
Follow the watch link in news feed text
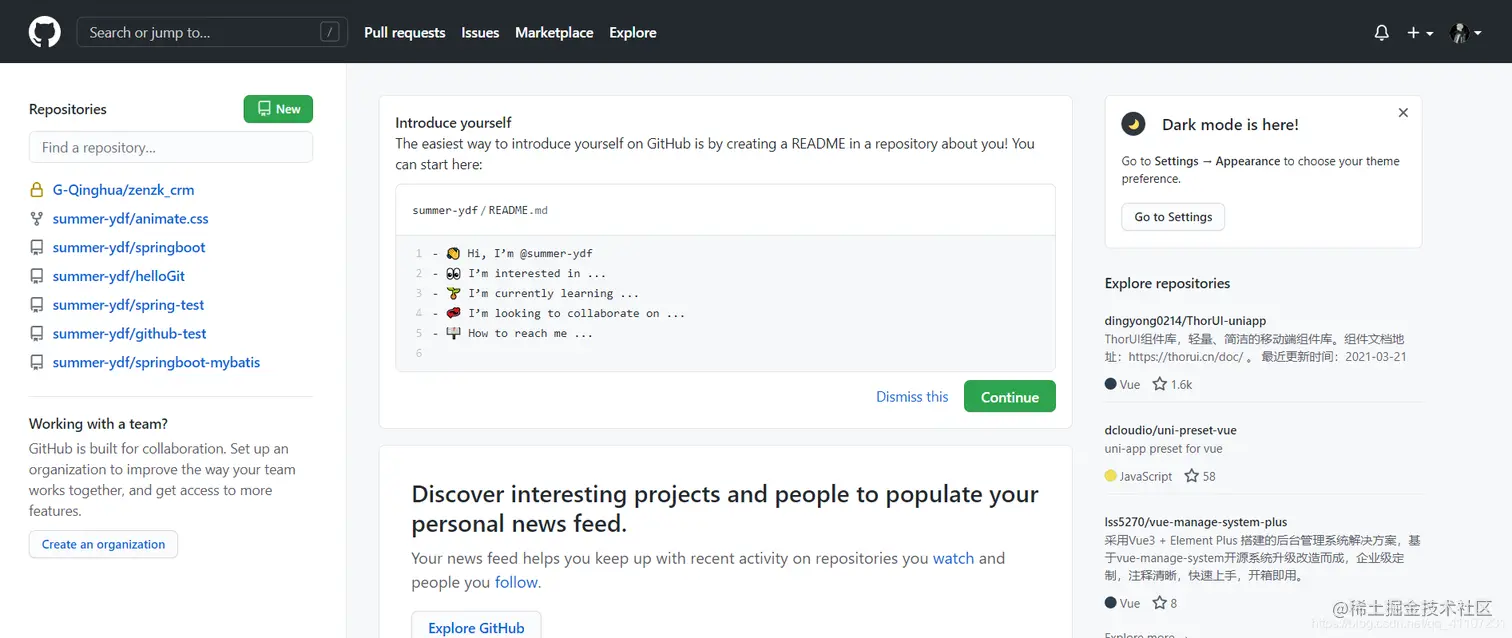(953, 558)
